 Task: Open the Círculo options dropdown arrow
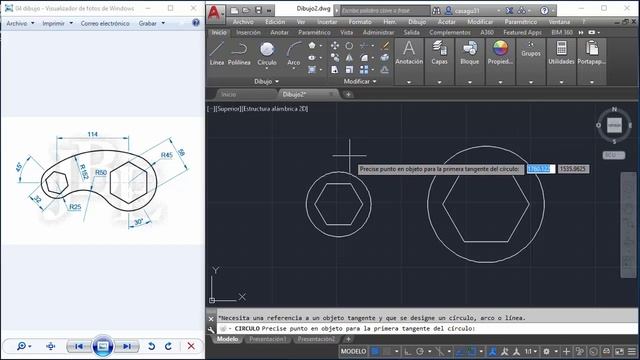pos(267,69)
